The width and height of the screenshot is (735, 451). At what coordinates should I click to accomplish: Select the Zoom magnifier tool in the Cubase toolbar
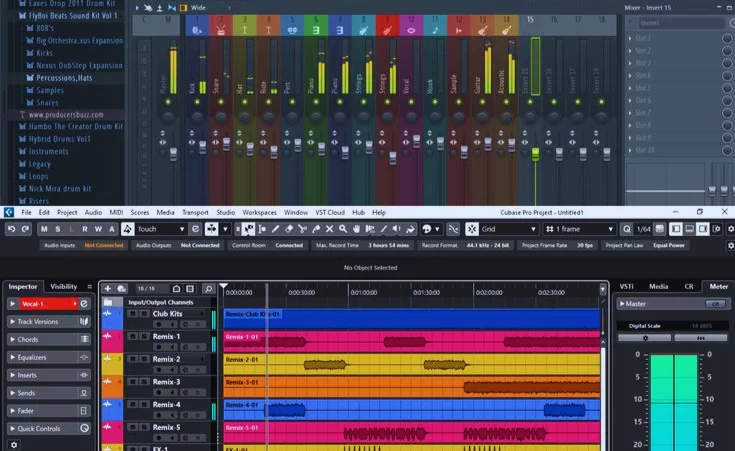(x=343, y=229)
